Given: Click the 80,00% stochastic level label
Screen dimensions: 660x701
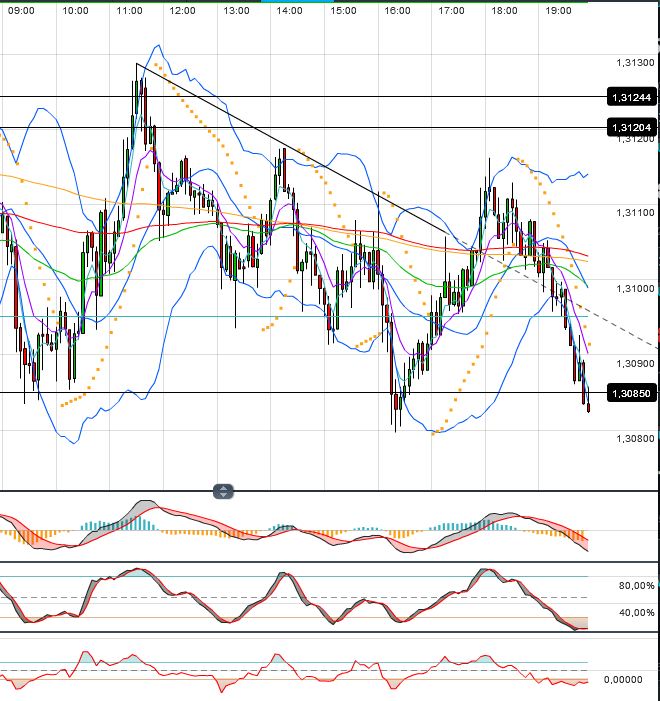Looking at the screenshot, I should [636, 586].
